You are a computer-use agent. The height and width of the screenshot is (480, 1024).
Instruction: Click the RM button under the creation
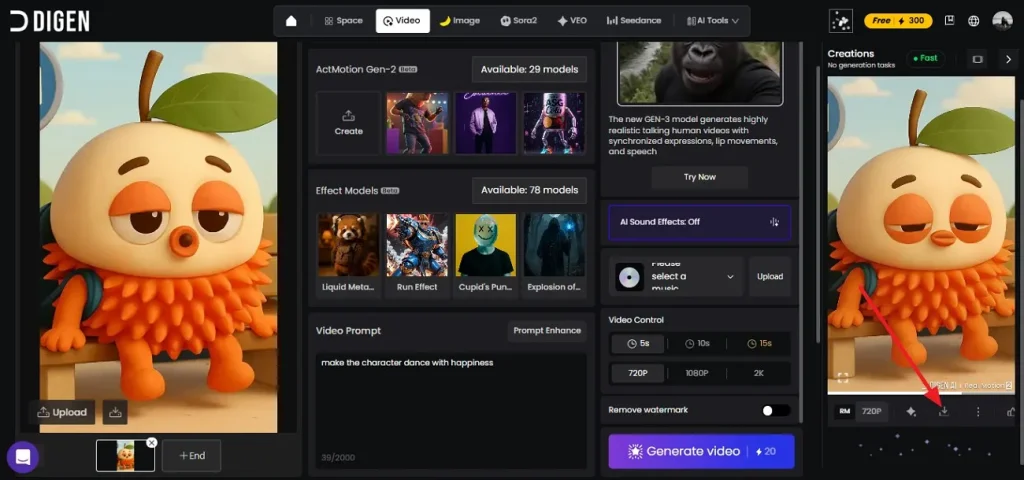(844, 411)
